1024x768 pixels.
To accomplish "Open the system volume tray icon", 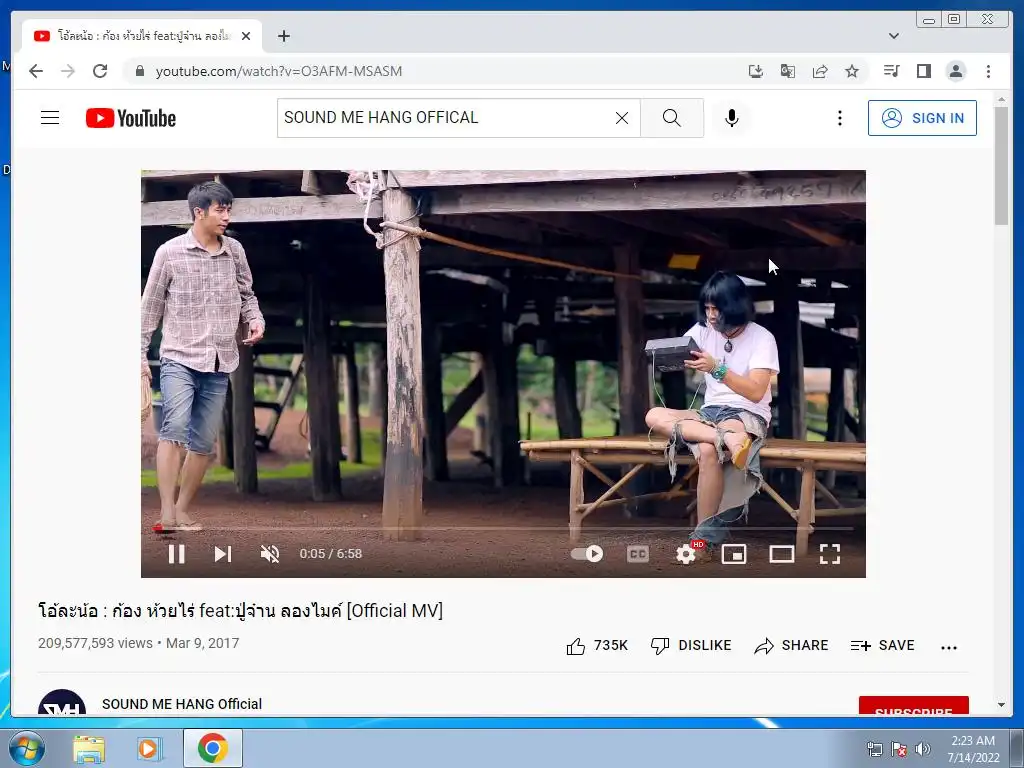I will [x=923, y=749].
